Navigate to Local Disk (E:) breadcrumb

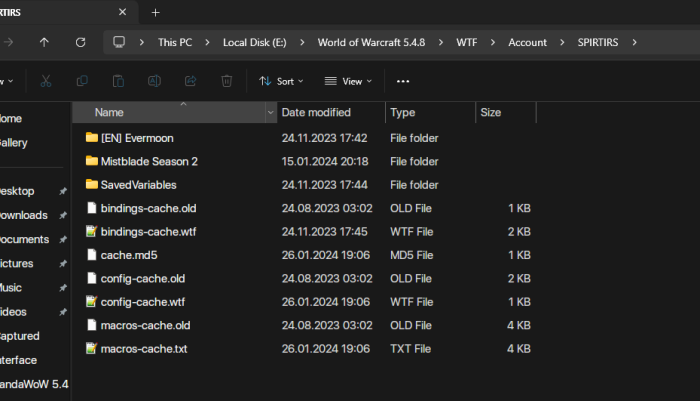coord(254,43)
